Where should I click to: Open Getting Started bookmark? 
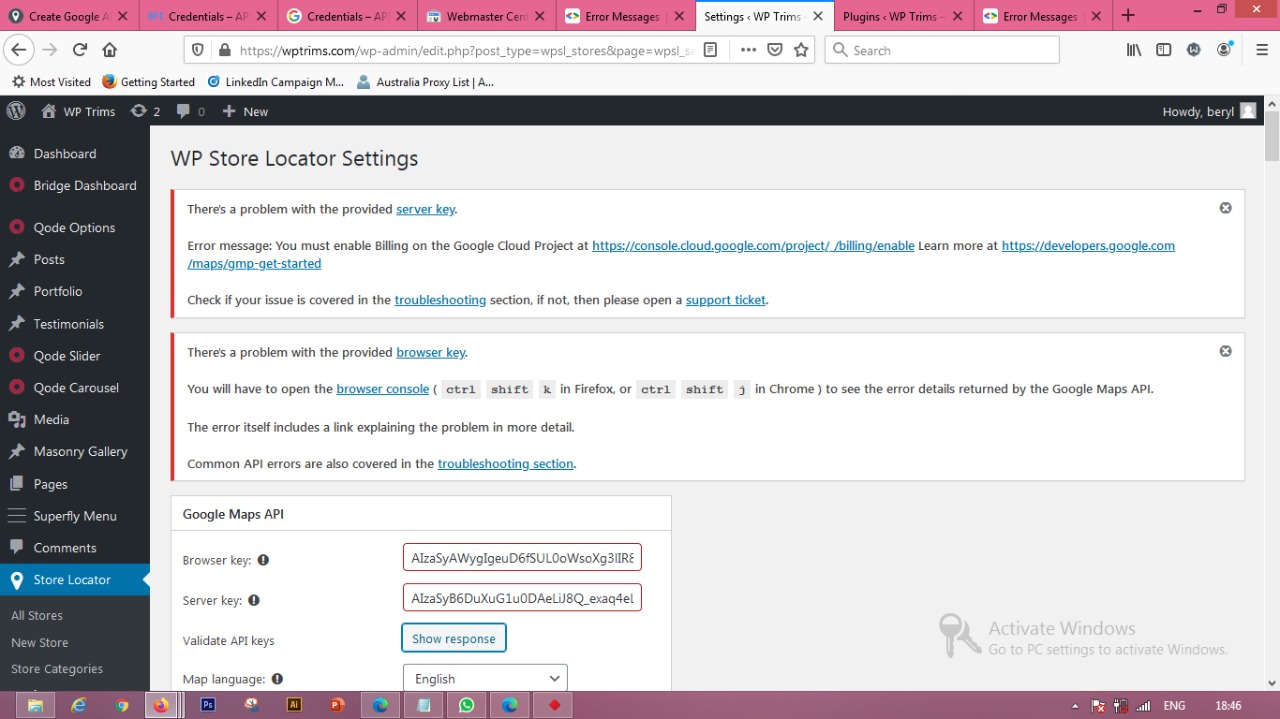[149, 82]
